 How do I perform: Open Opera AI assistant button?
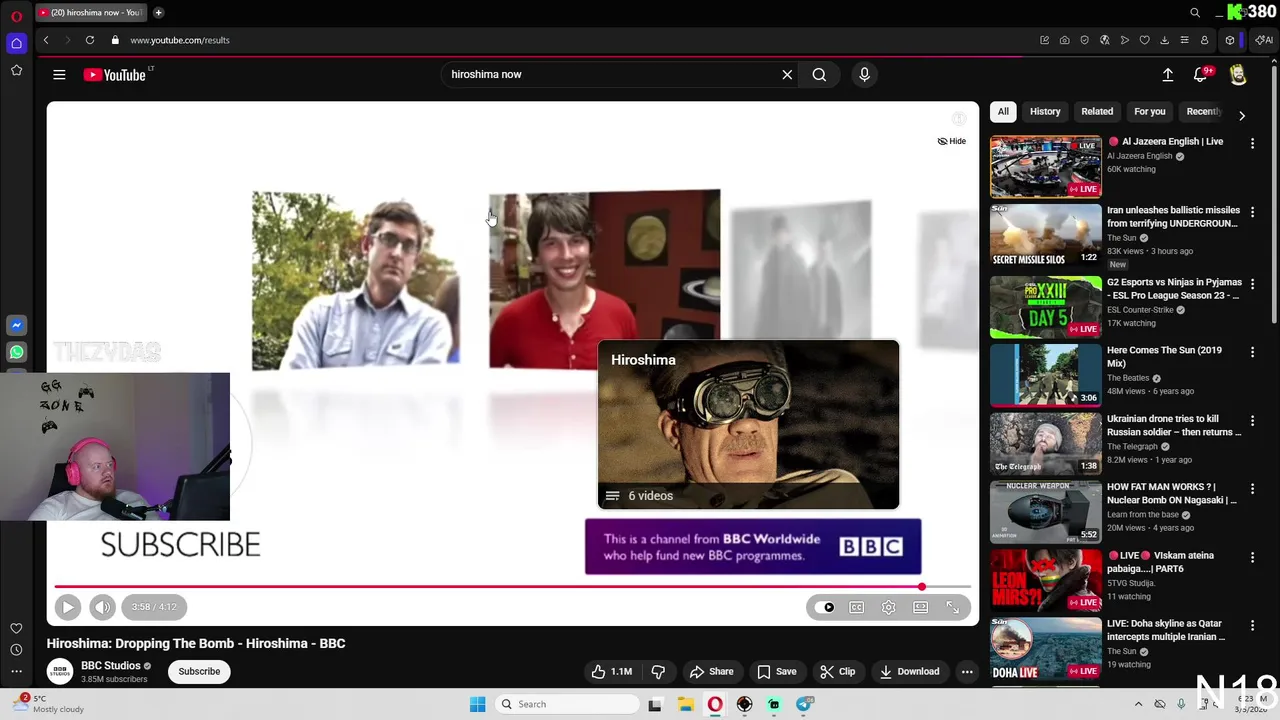1264,40
